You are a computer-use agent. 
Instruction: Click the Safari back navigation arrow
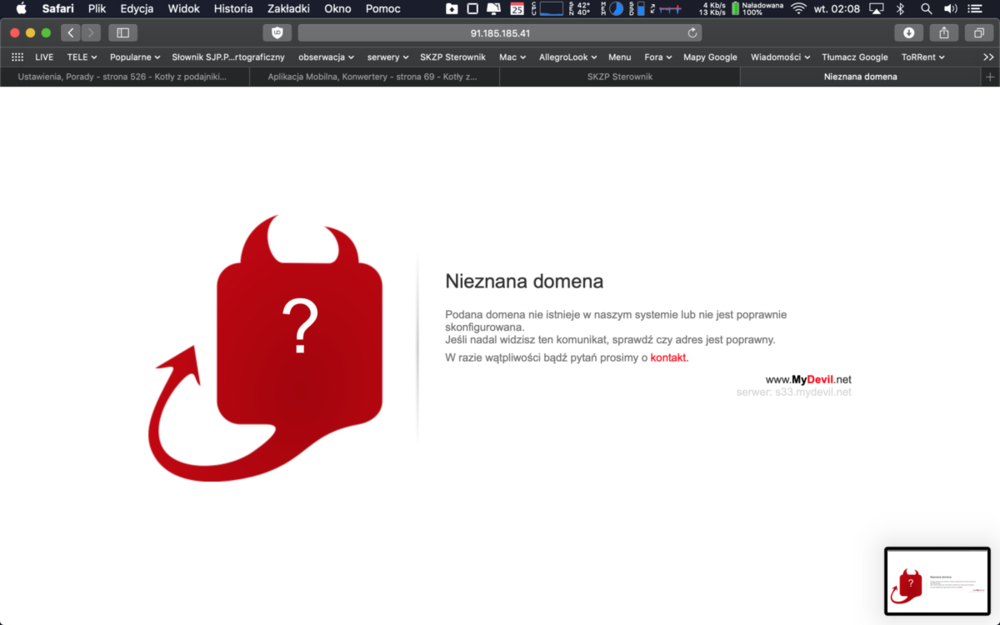[70, 33]
